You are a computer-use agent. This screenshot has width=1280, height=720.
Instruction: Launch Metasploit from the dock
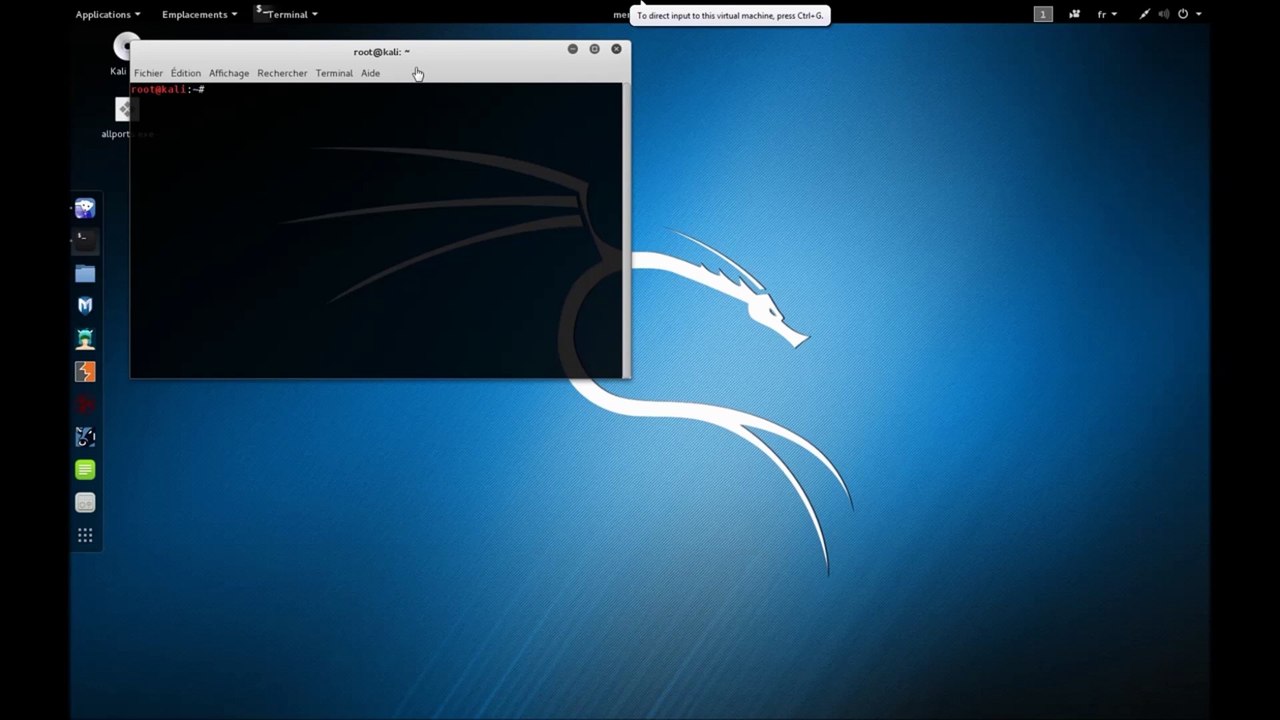click(x=85, y=306)
